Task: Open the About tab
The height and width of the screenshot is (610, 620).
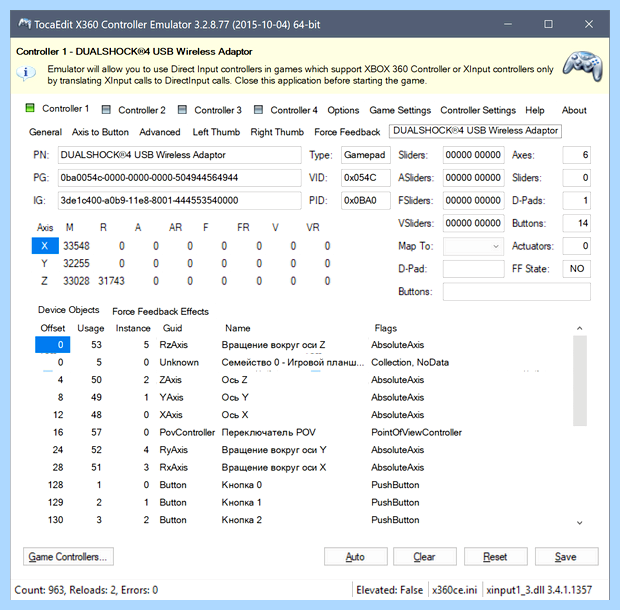Action: point(574,110)
